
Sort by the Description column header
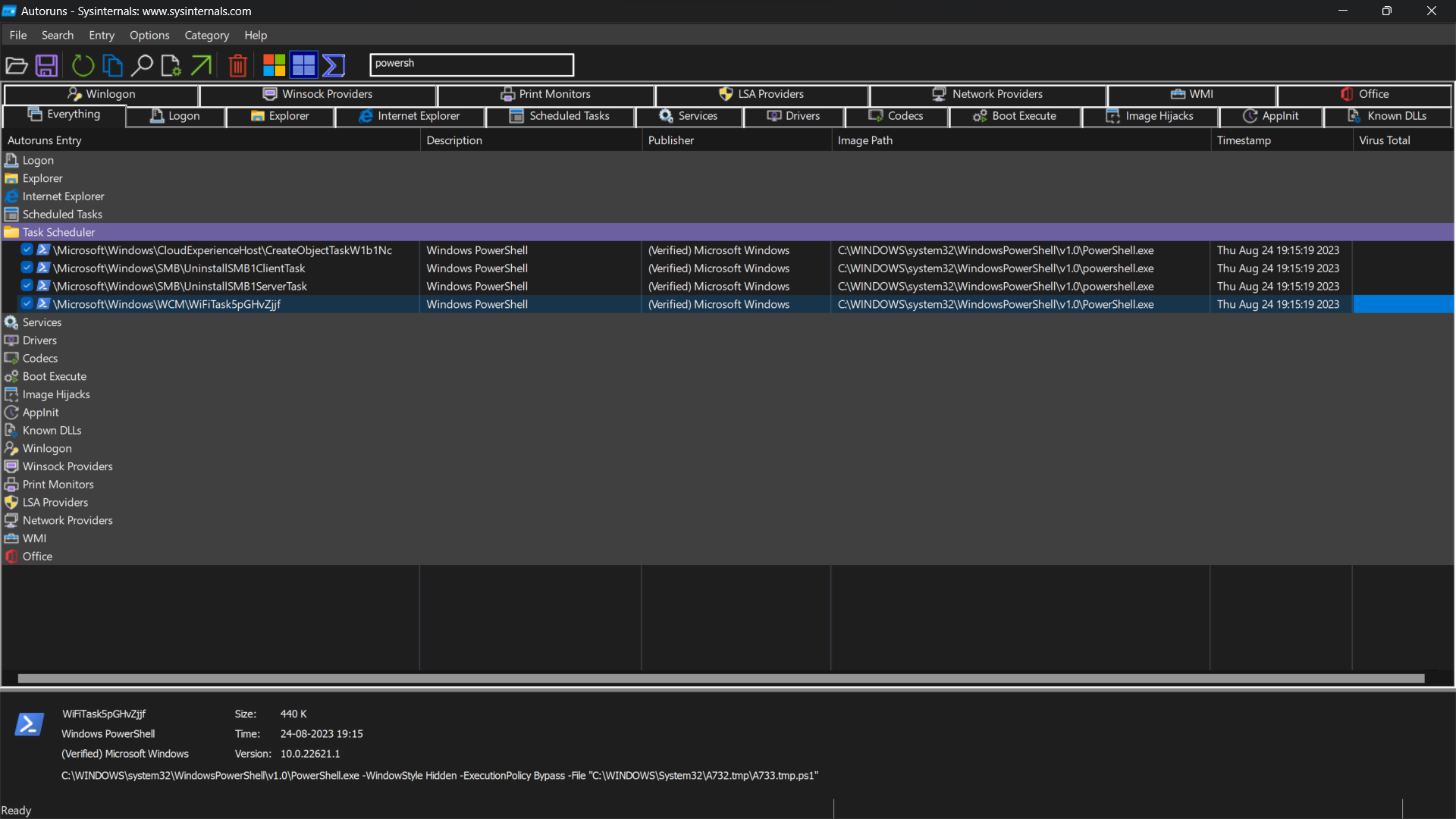tap(531, 140)
